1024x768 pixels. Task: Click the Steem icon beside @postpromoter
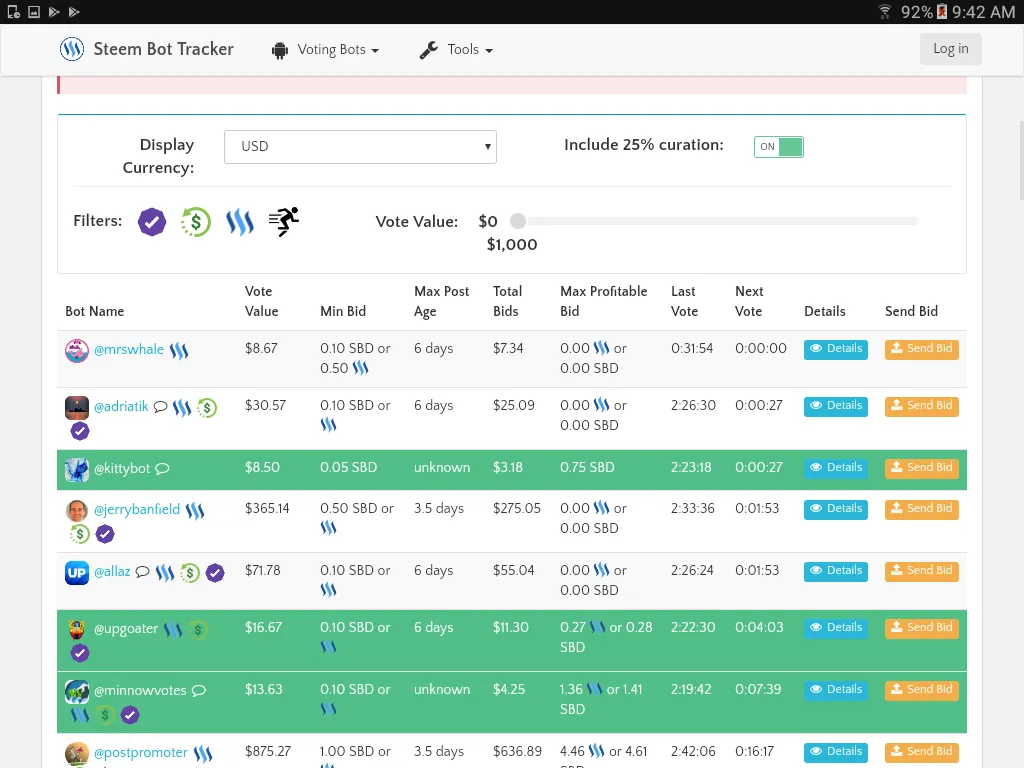pos(203,754)
